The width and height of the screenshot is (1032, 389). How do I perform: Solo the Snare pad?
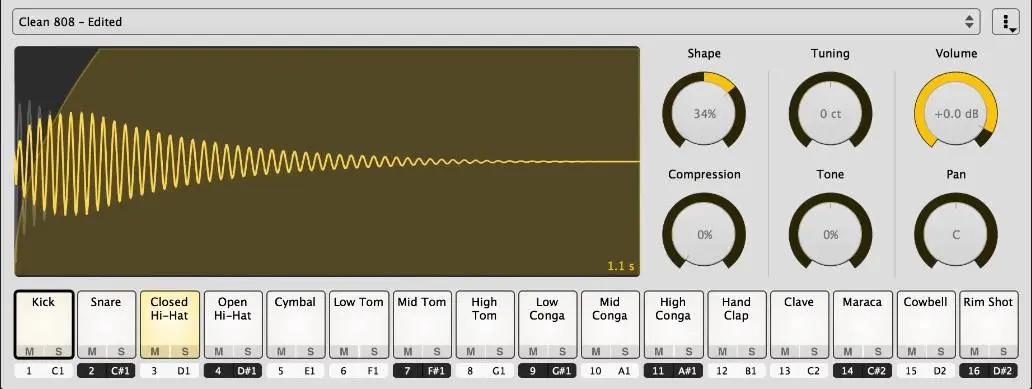click(x=121, y=351)
